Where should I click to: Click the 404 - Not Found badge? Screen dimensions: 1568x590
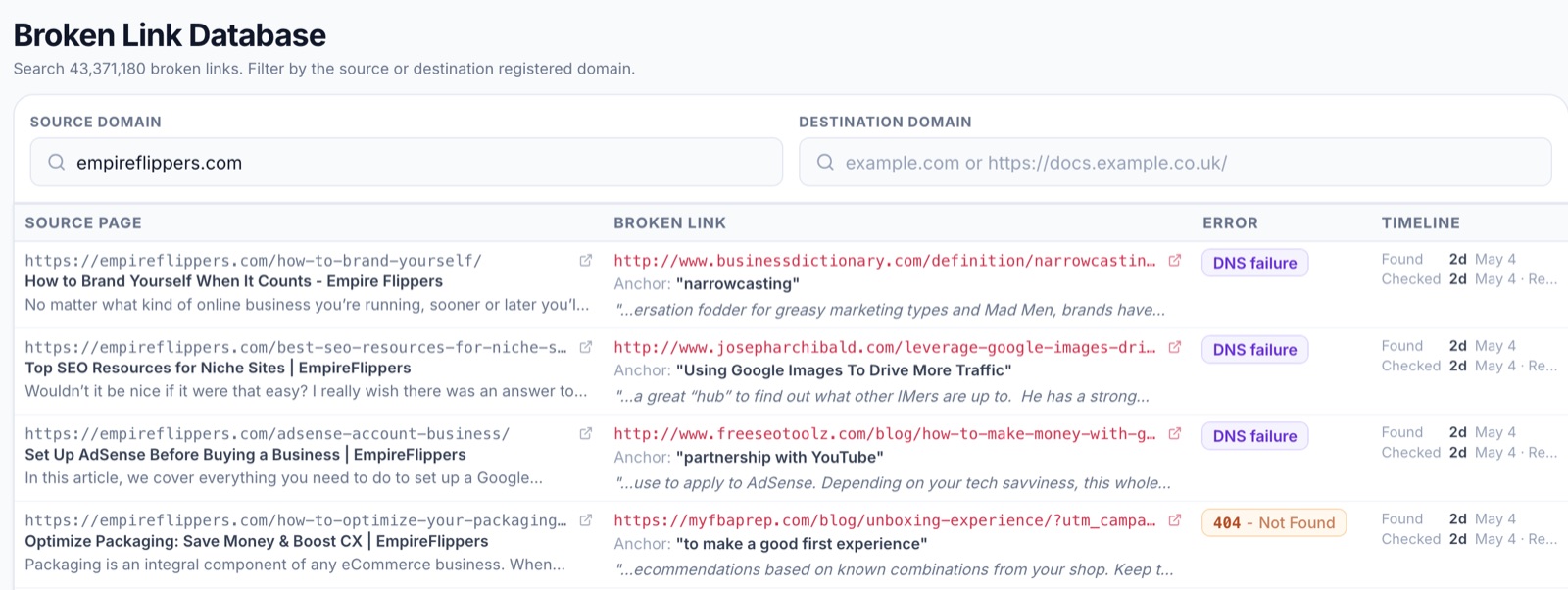pyautogui.click(x=1274, y=523)
